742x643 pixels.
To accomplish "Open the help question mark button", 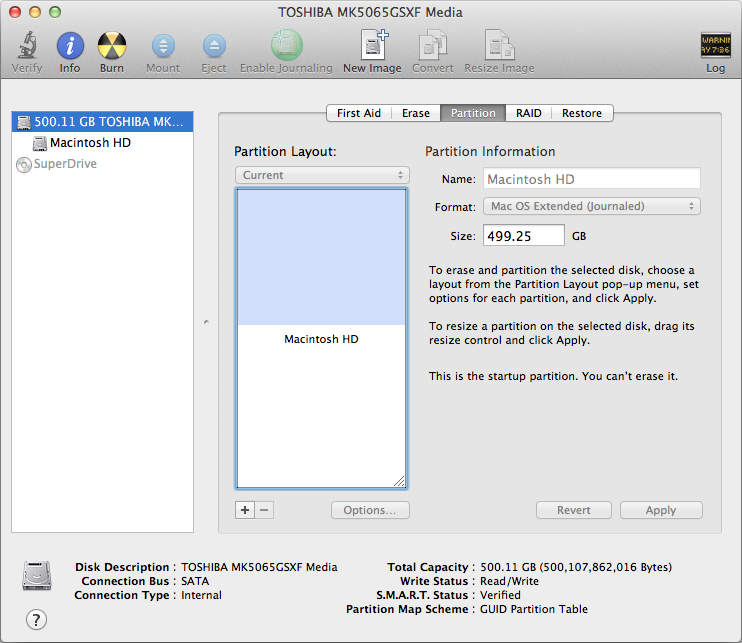I will (36, 619).
